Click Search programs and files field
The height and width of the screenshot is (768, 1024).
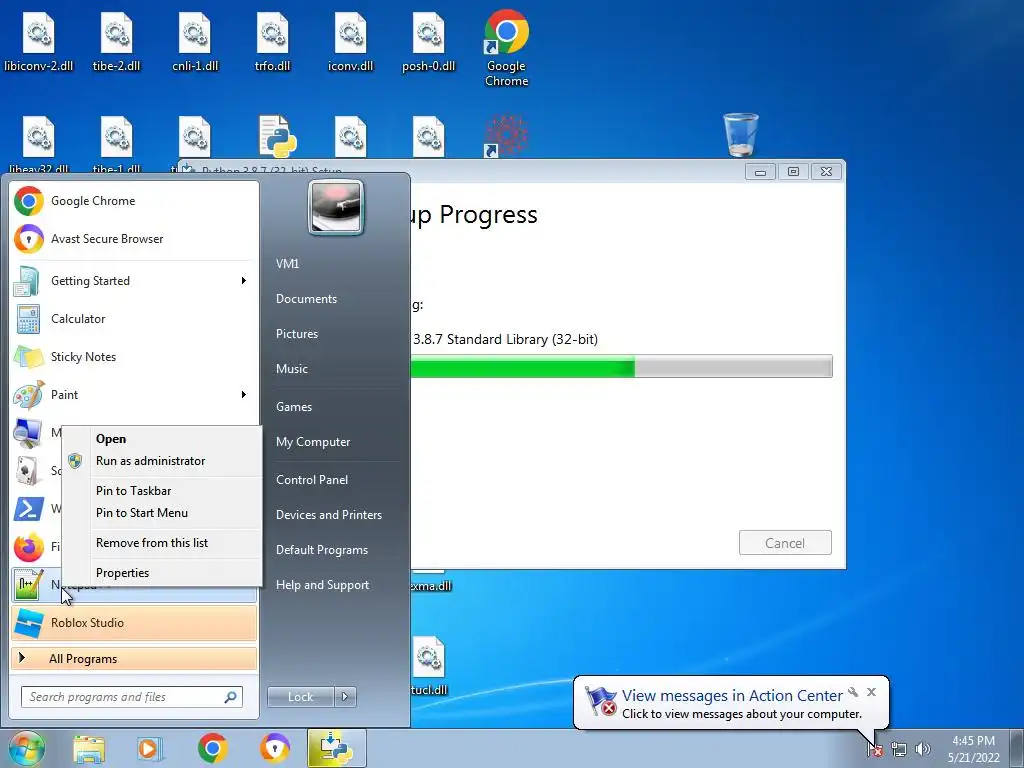(131, 697)
